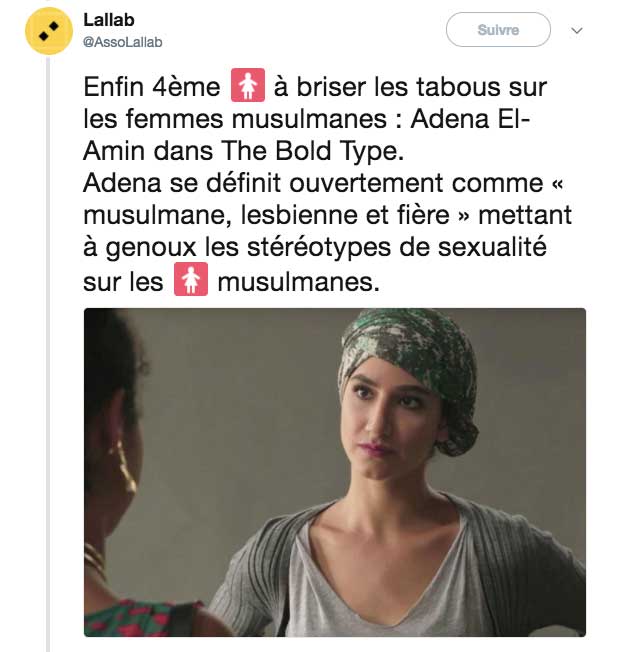Open the @AssoLallab handle link
Viewport: 622px width, 652px height.
pyautogui.click(x=122, y=42)
